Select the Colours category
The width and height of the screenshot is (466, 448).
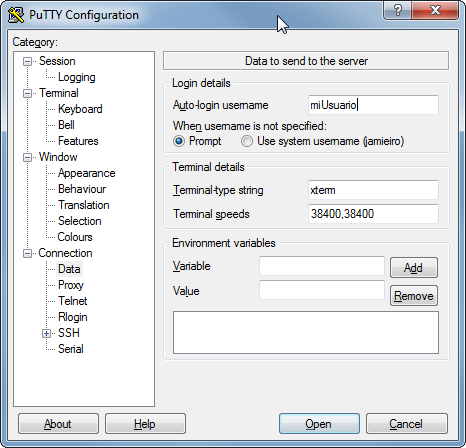75,237
